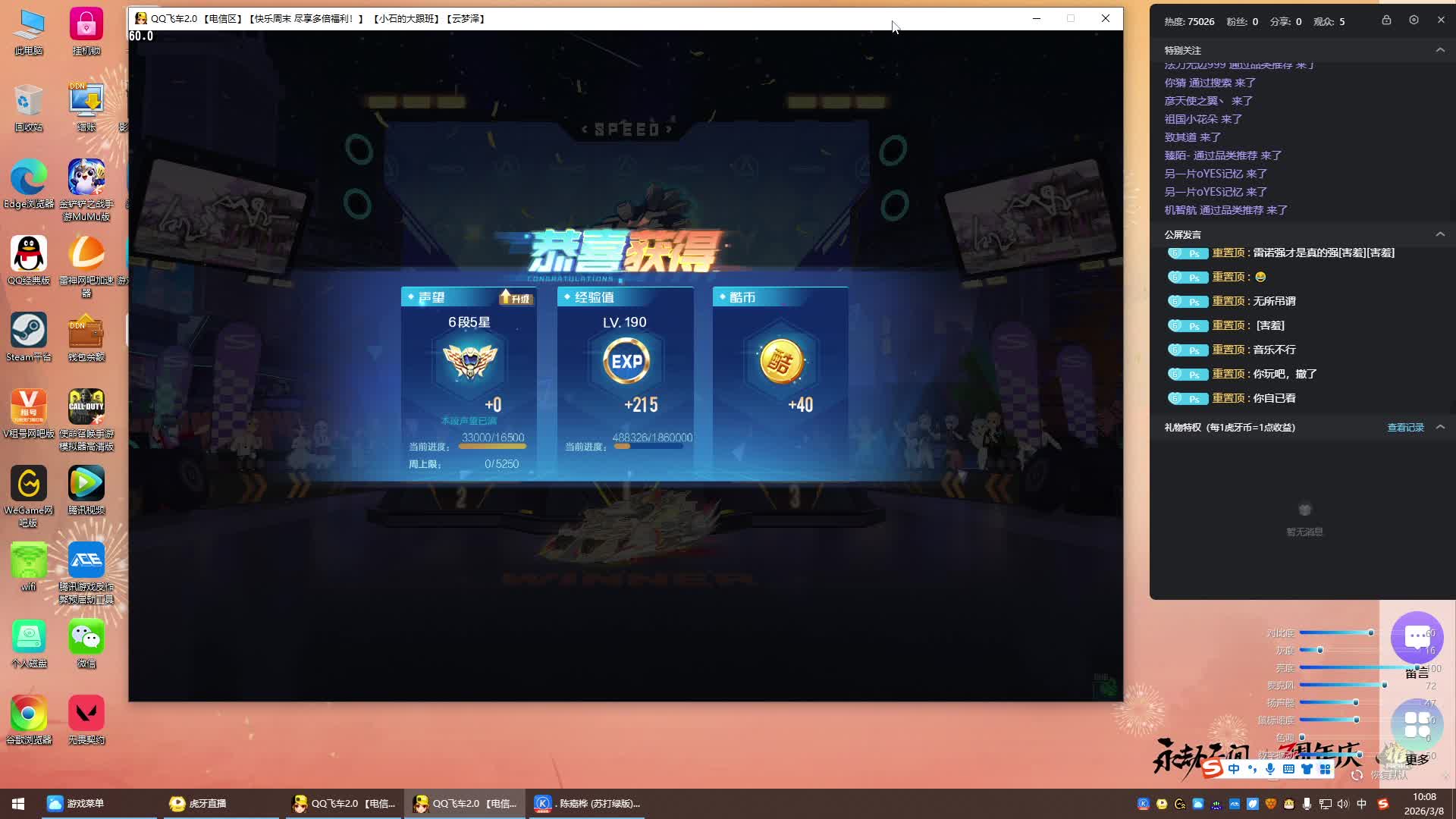
Task: Click the 声望 升级 upgrade badge
Action: [516, 297]
